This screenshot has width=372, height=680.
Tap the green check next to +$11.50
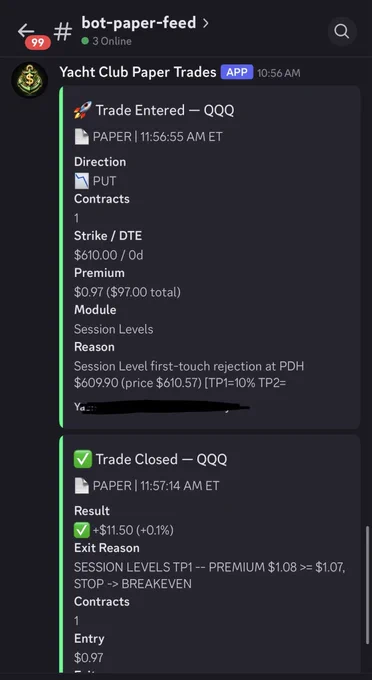coord(82,530)
